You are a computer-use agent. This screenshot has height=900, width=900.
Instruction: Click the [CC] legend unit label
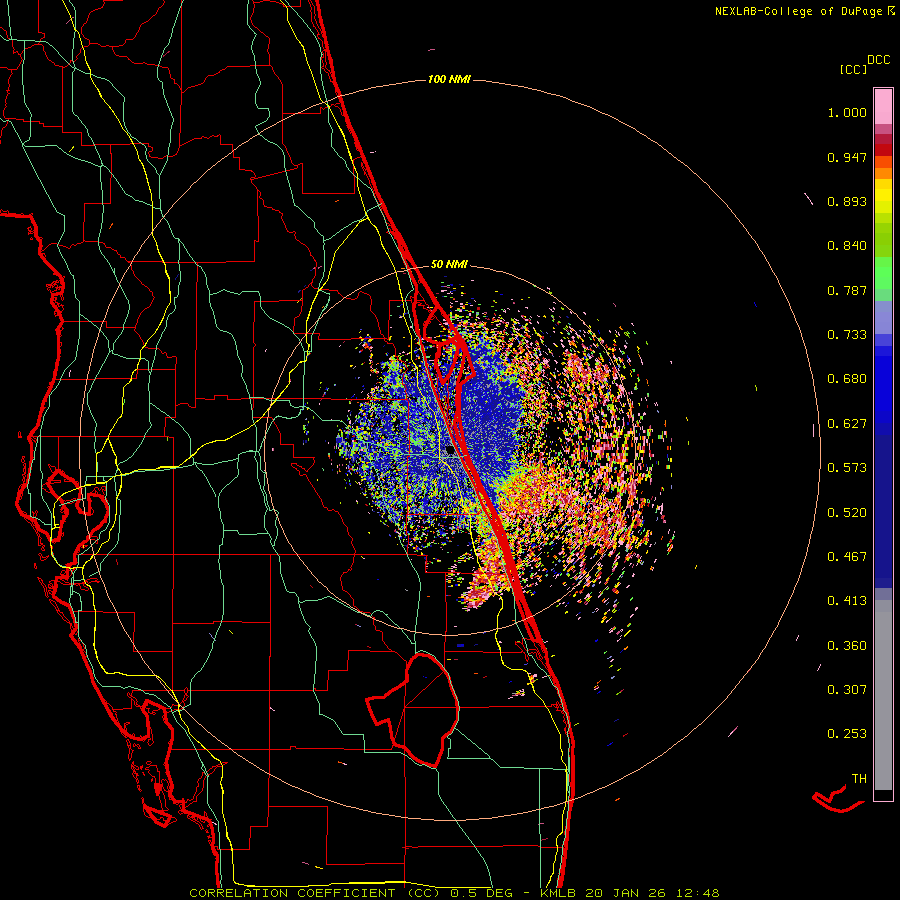point(853,69)
